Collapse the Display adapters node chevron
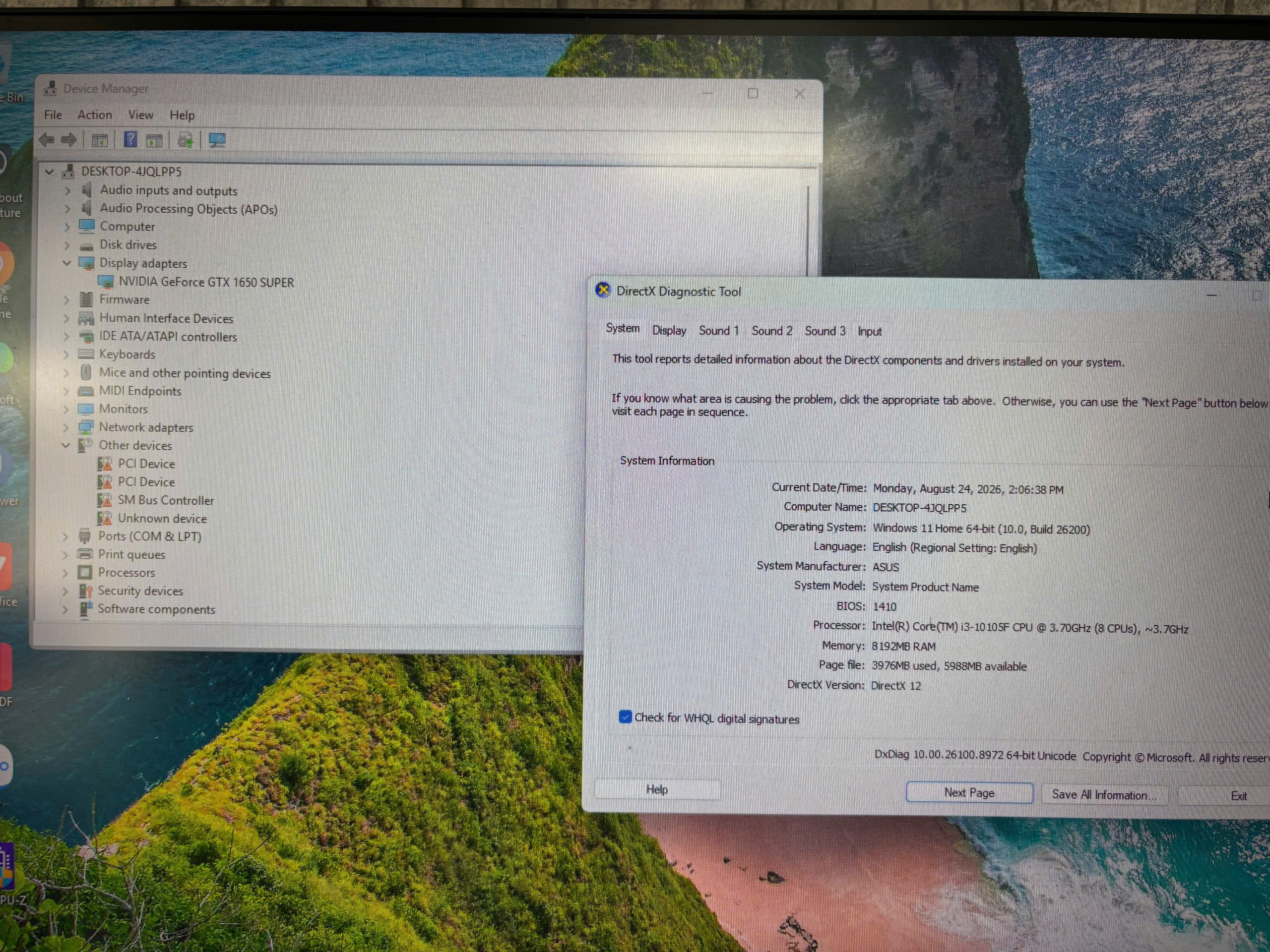The image size is (1270, 952). tap(66, 263)
